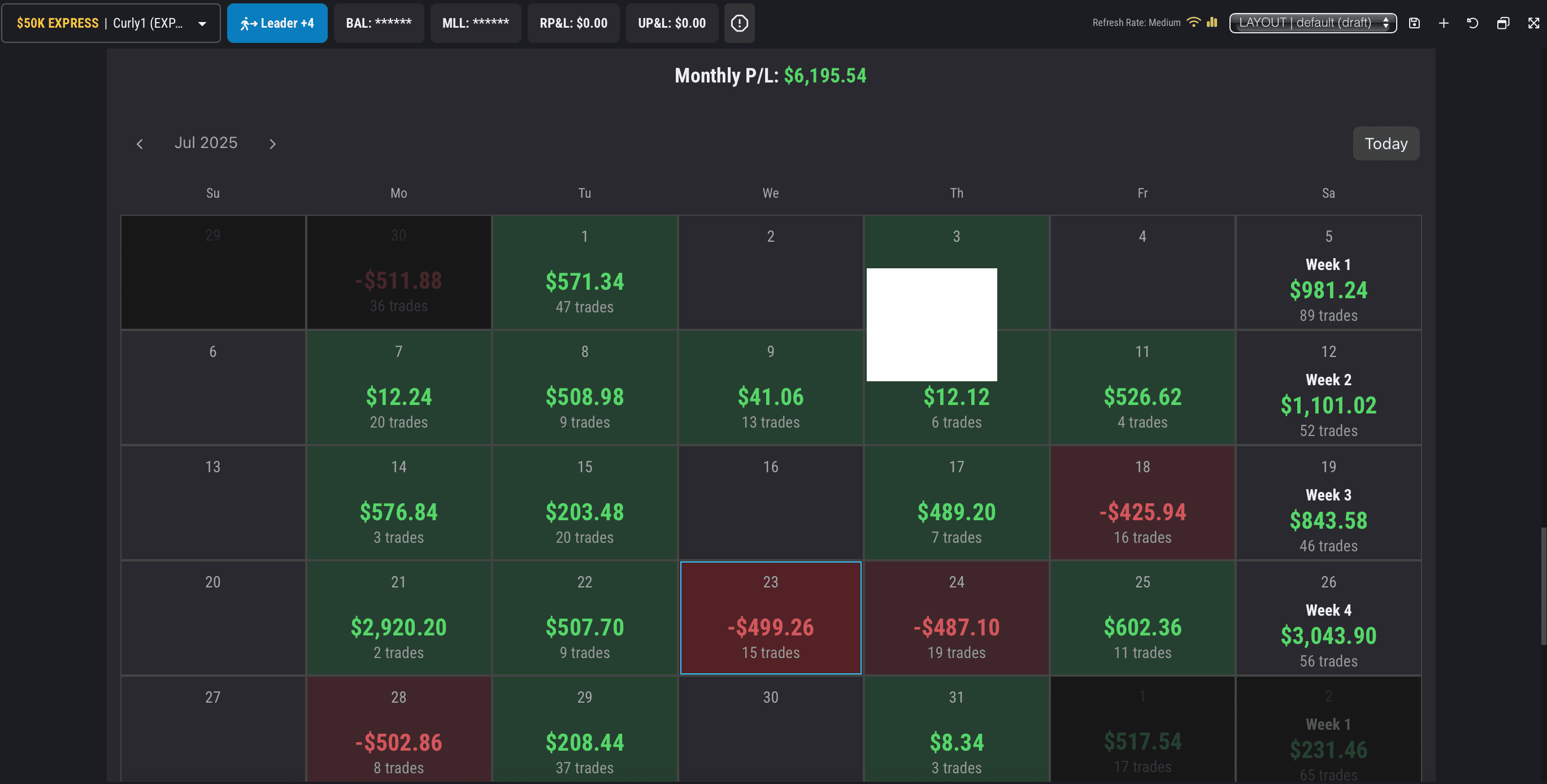Add a new layout with plus icon

click(x=1444, y=23)
